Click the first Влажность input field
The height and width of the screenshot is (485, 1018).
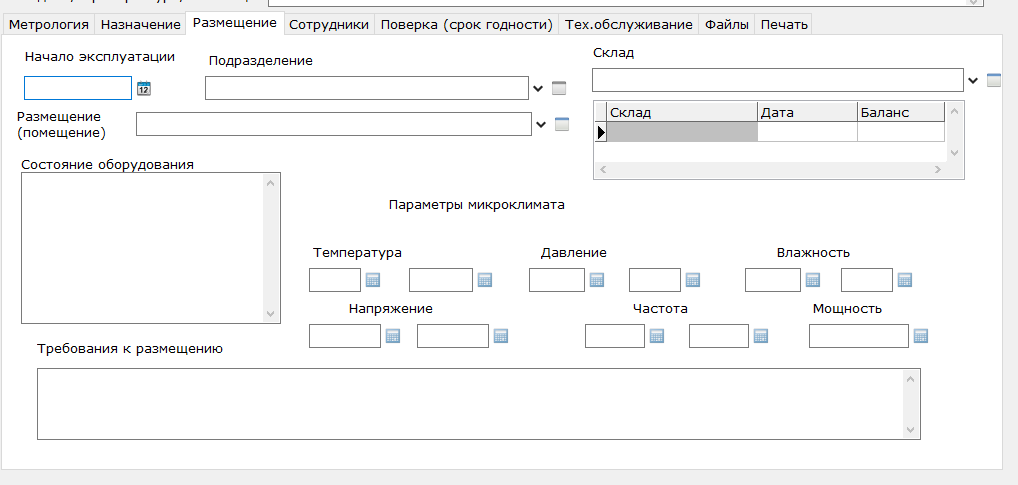(773, 280)
